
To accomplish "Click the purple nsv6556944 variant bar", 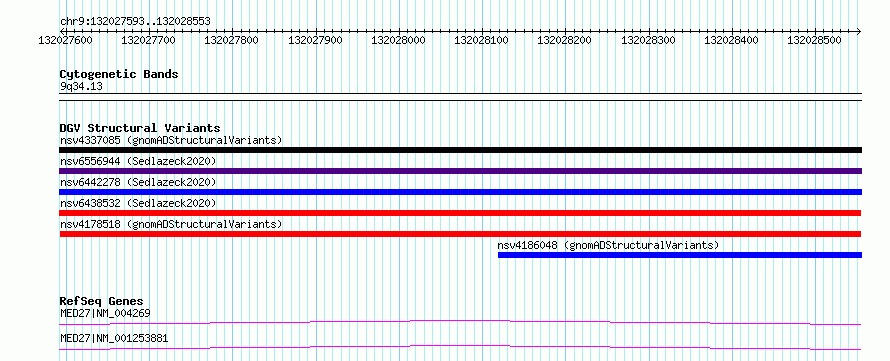I will 460,171.
